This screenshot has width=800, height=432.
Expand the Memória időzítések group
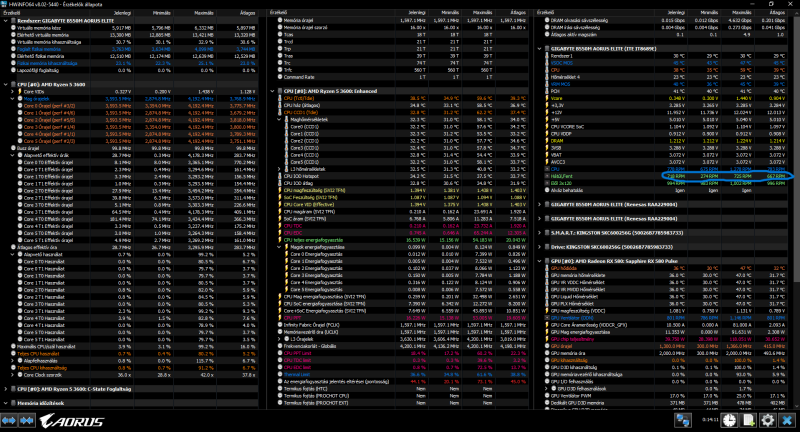(6, 403)
